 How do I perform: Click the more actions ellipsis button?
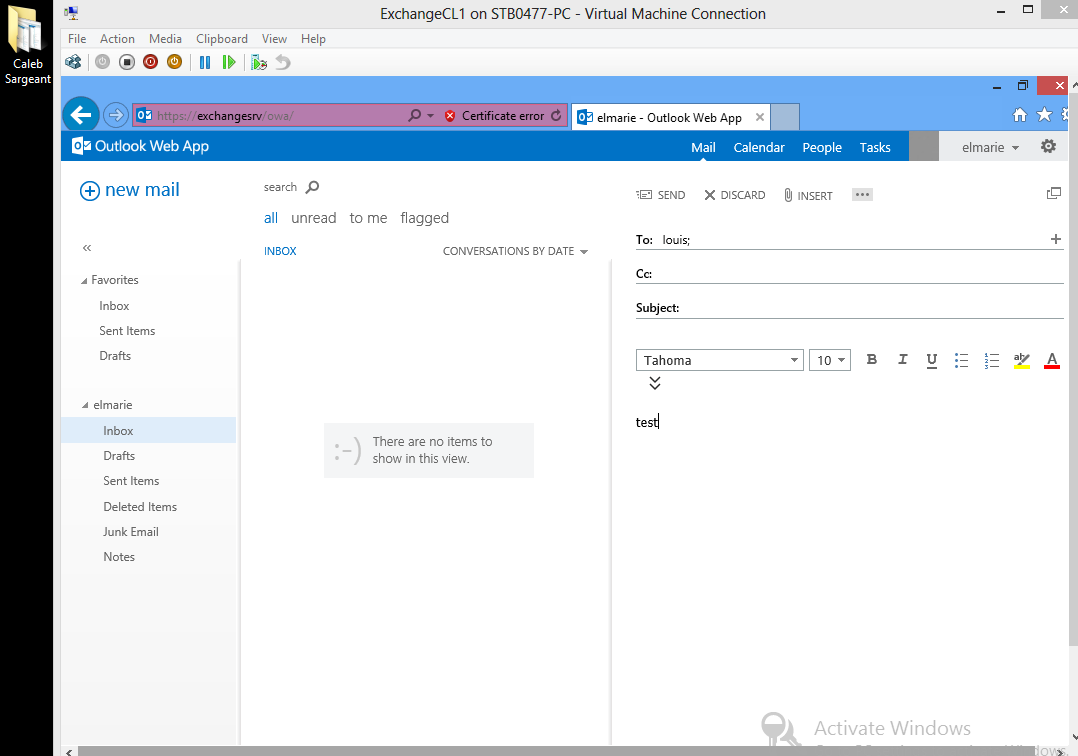click(862, 194)
